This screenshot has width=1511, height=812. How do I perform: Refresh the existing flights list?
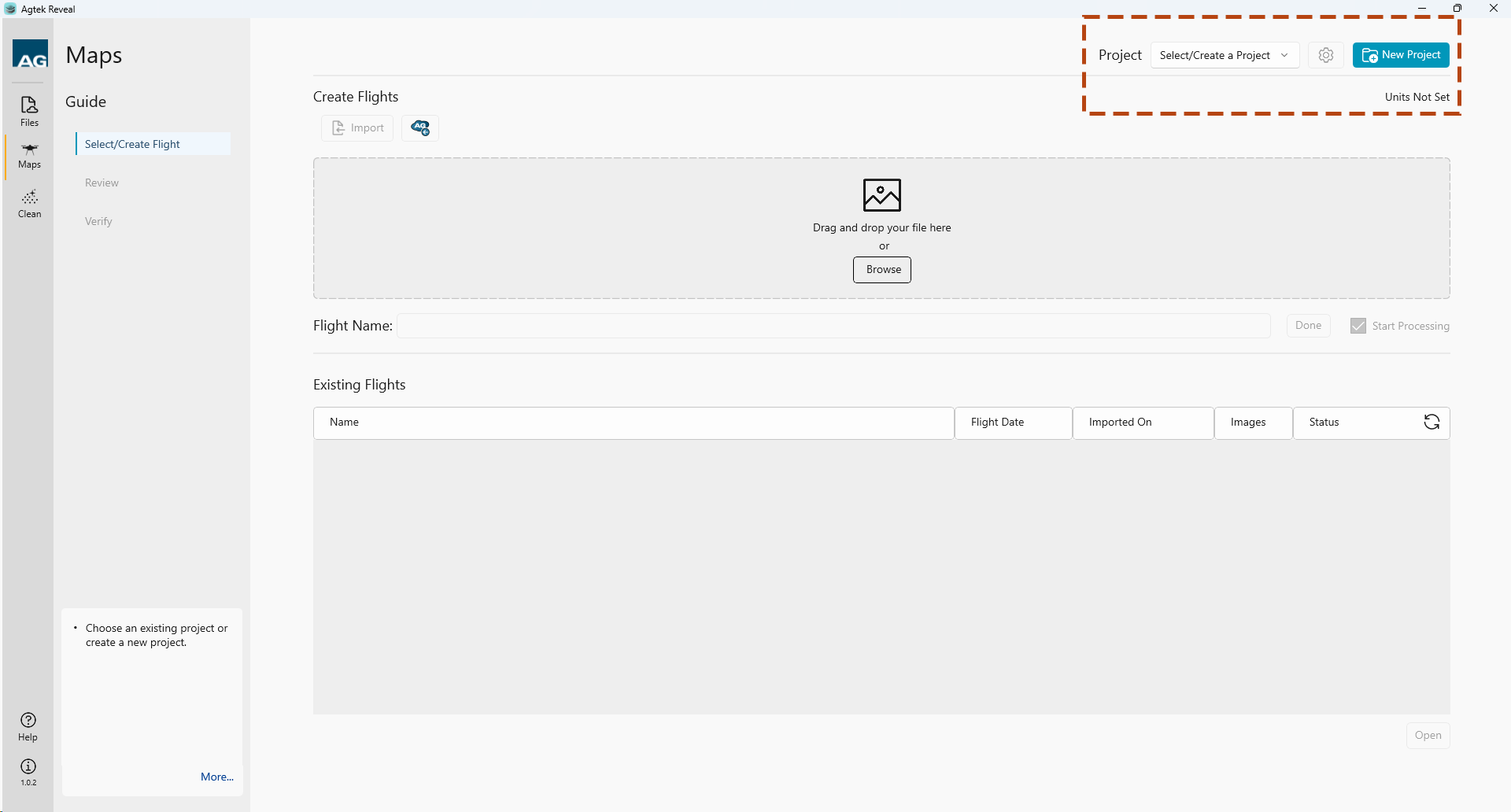point(1432,423)
